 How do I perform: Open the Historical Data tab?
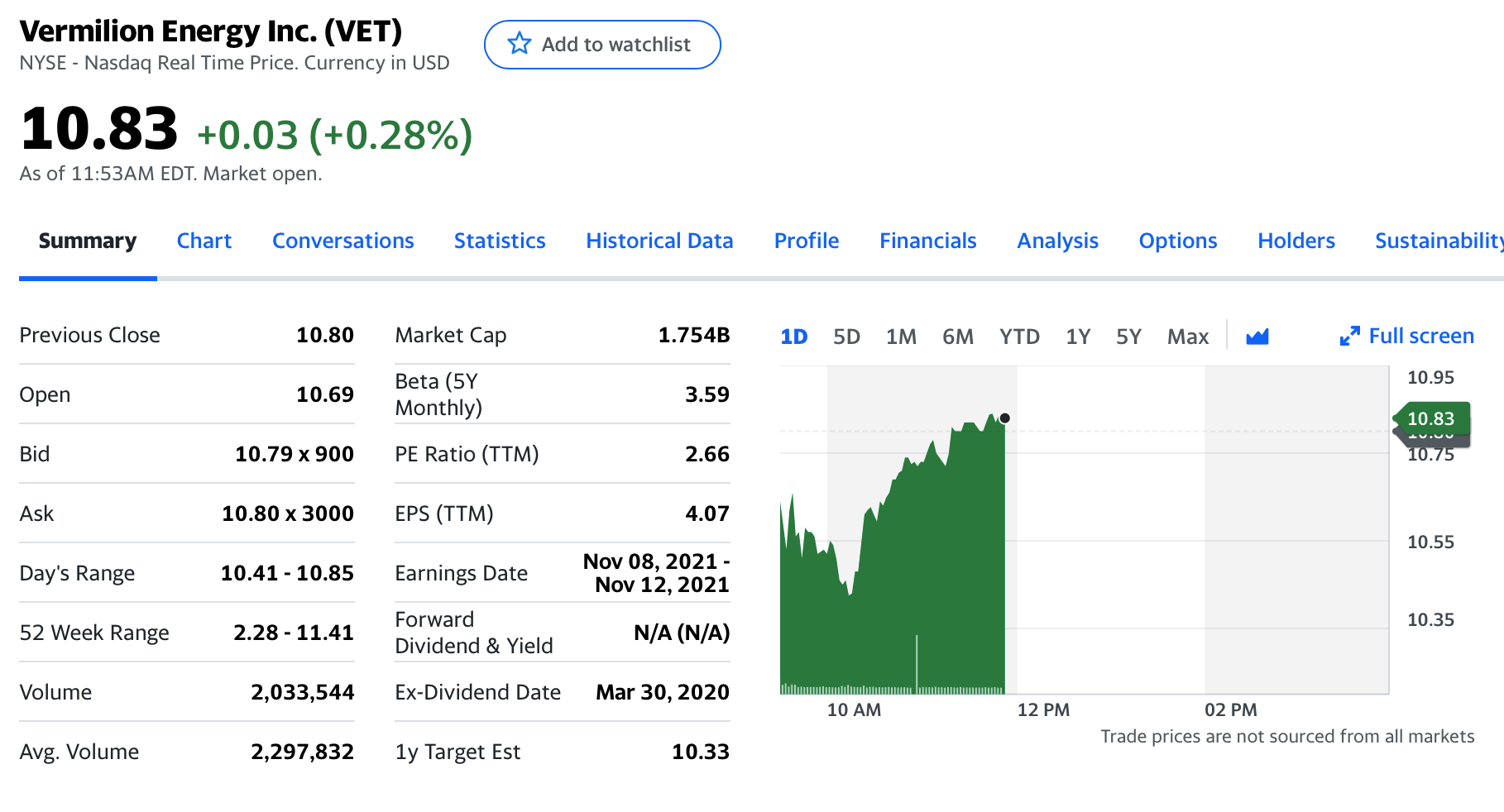(659, 241)
